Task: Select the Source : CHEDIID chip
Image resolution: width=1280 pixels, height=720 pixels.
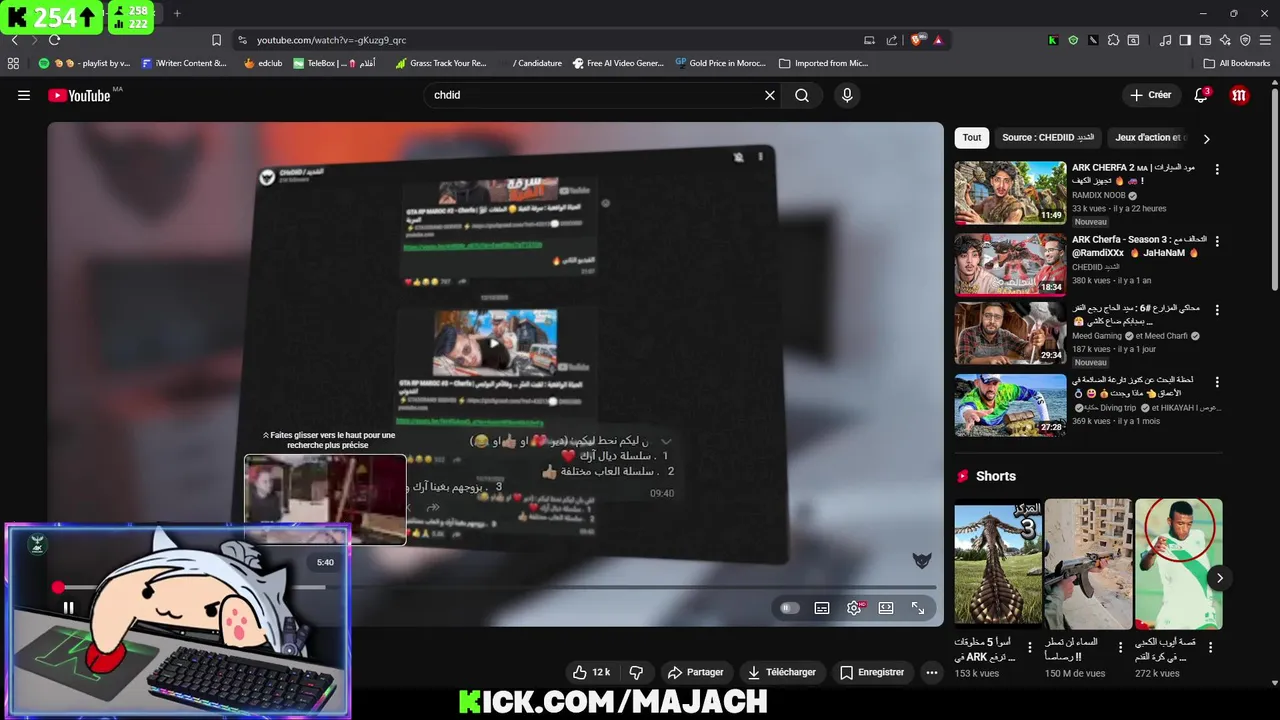Action: point(1048,138)
